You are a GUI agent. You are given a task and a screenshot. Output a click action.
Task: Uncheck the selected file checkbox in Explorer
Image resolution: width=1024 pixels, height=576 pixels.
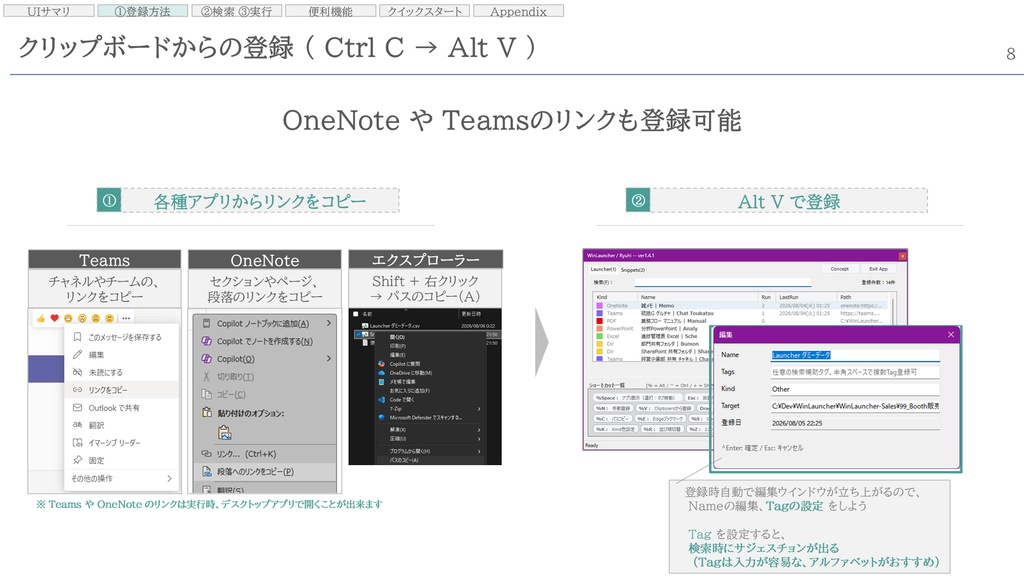tap(358, 334)
